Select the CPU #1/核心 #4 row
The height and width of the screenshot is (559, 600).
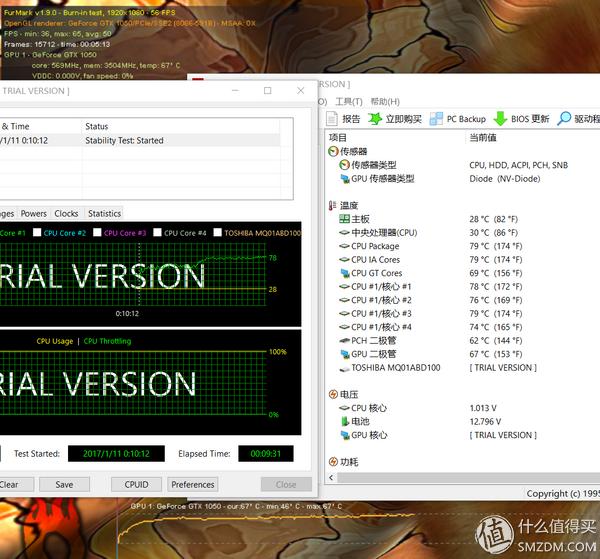coord(463,327)
